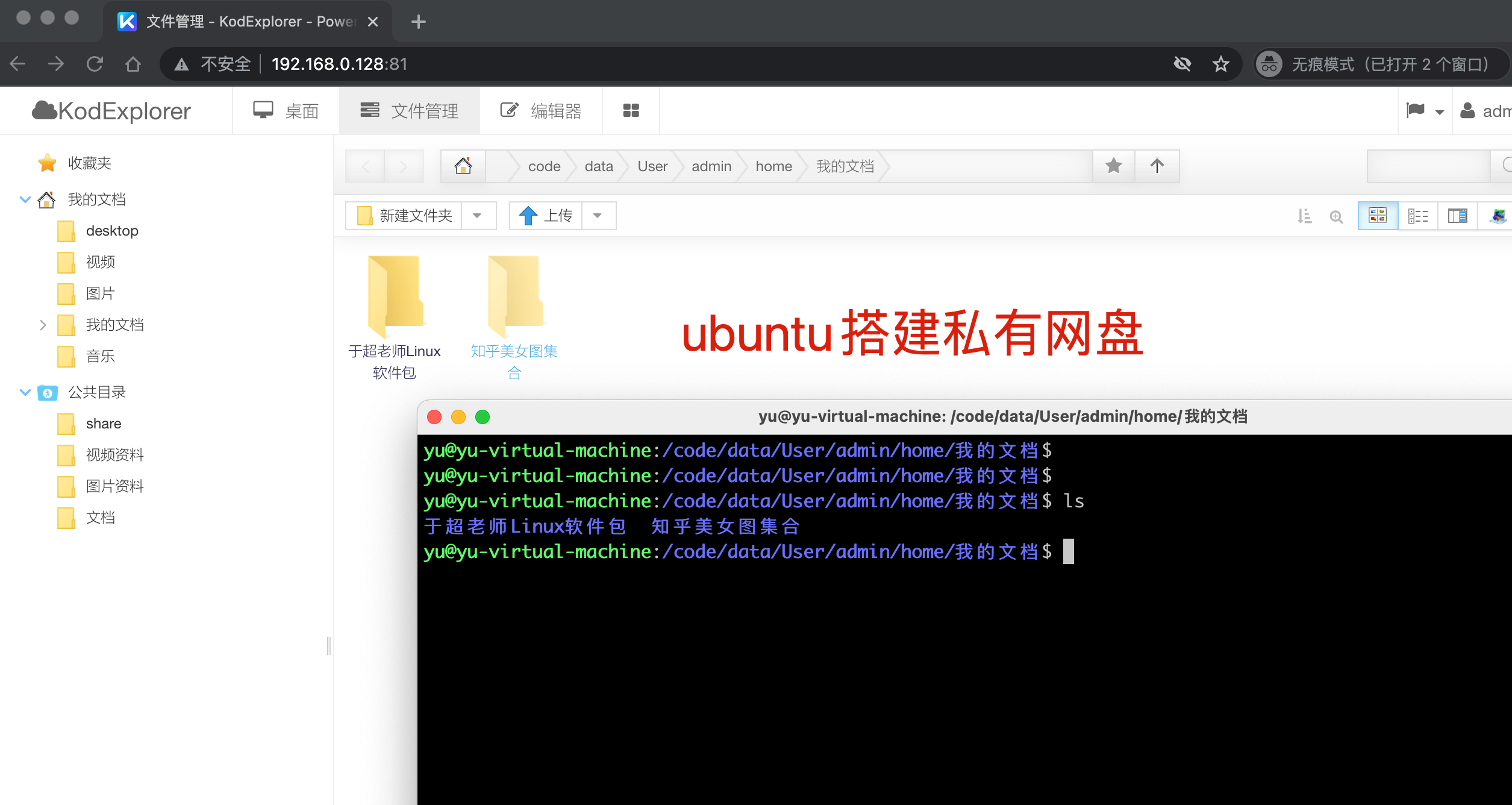Switch to the 编辑器 editor
This screenshot has width=1512, height=805.
pos(542,110)
